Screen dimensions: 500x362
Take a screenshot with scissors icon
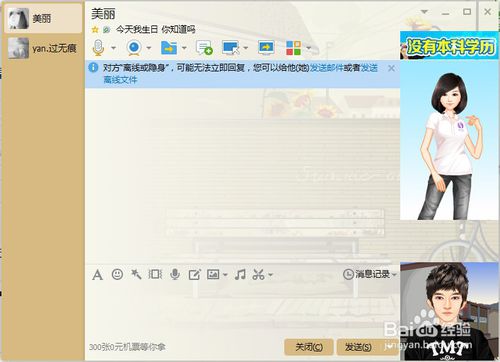click(259, 275)
